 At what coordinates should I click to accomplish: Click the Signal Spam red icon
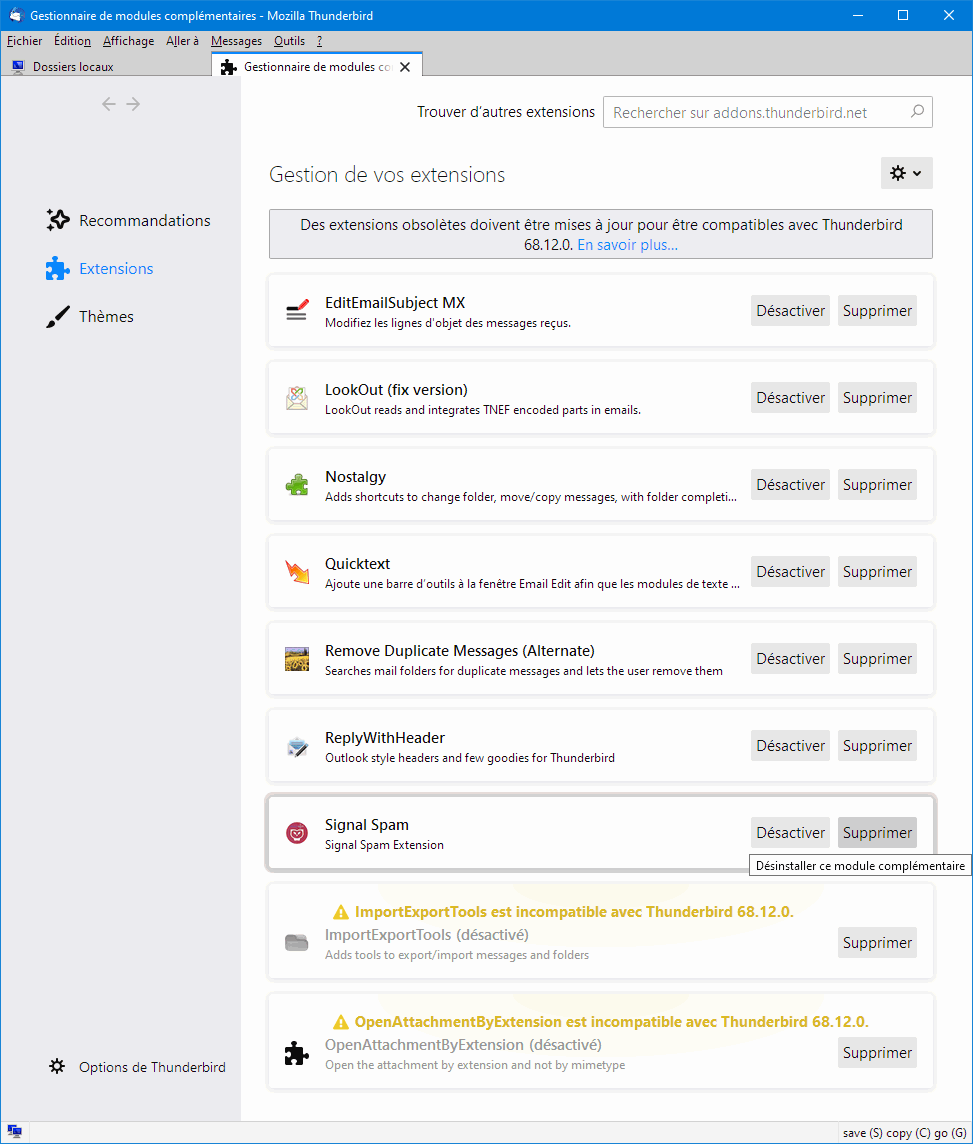coord(297,832)
